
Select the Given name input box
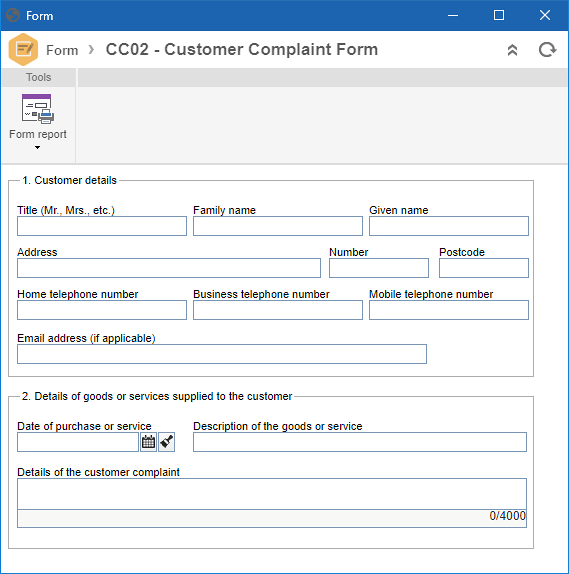point(449,226)
